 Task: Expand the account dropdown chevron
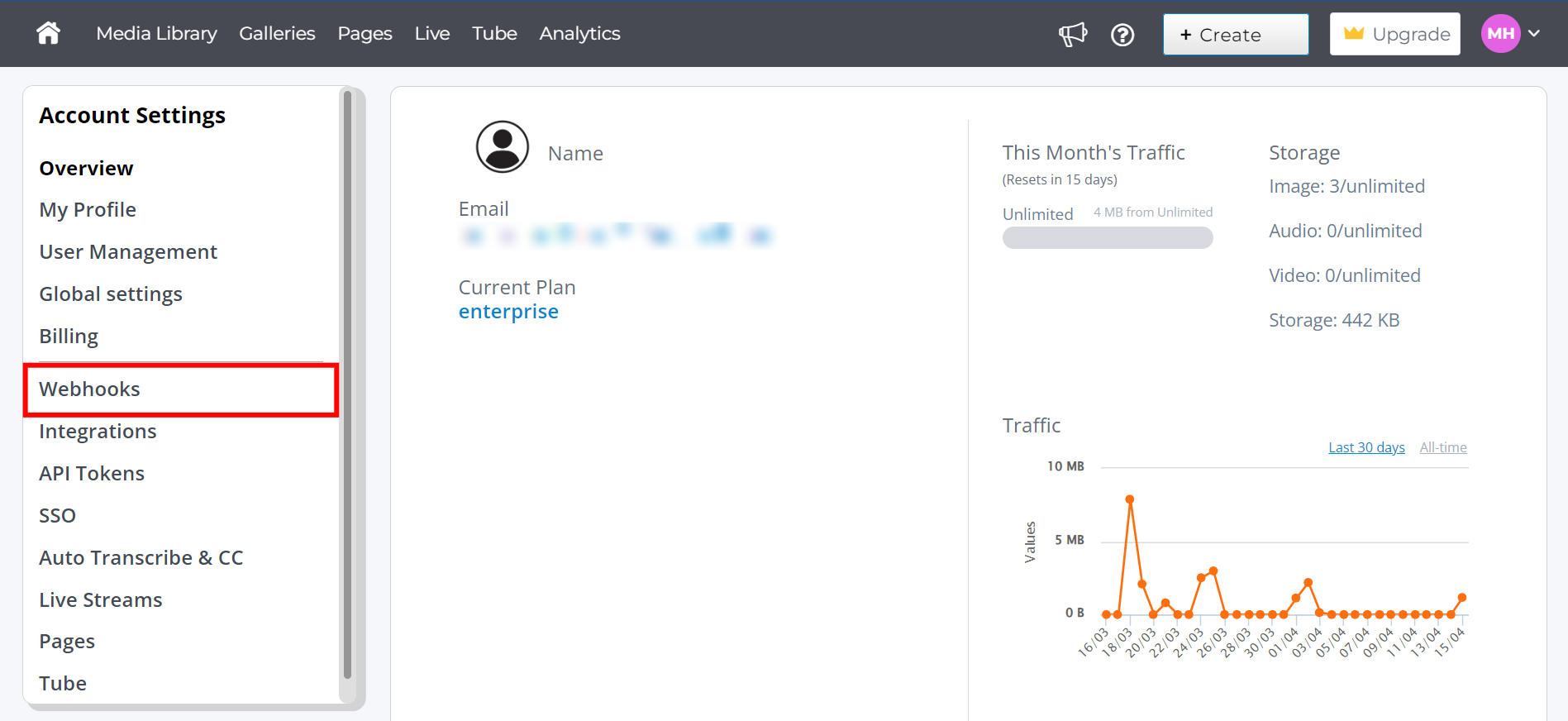tap(1534, 34)
